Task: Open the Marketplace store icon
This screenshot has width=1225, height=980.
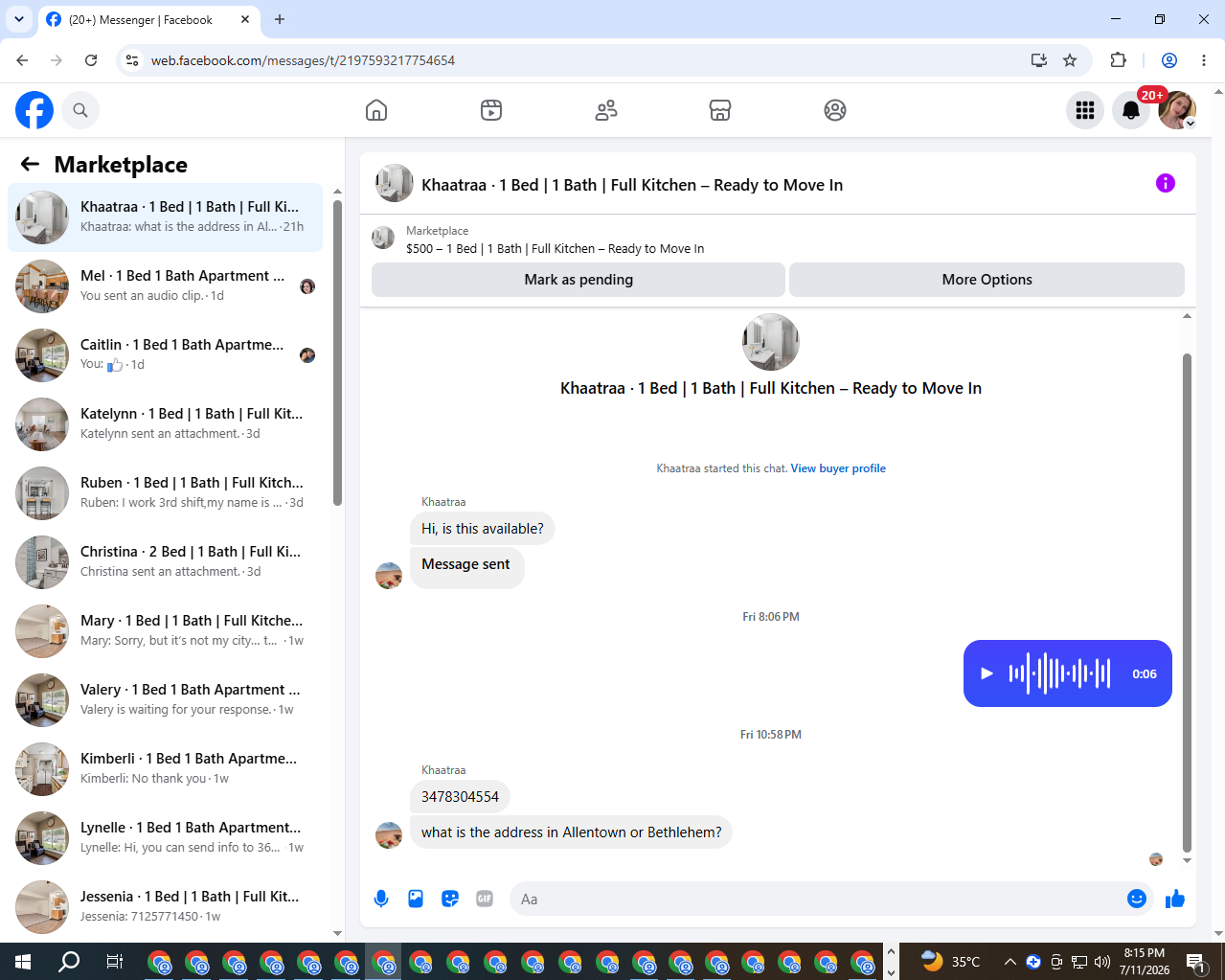Action: pyautogui.click(x=720, y=110)
